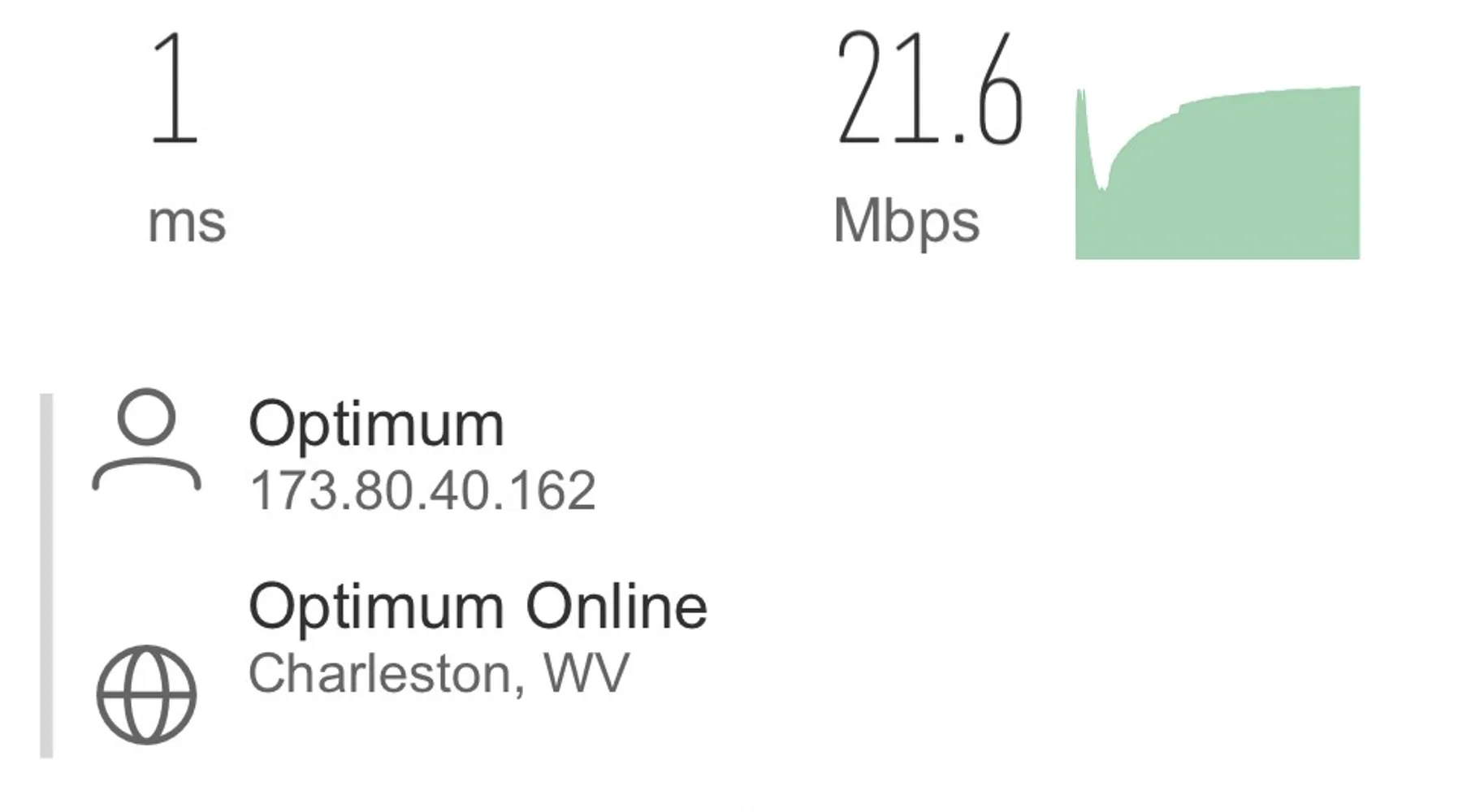1462x812 pixels.
Task: Open the Optimum Online server name
Action: (478, 607)
